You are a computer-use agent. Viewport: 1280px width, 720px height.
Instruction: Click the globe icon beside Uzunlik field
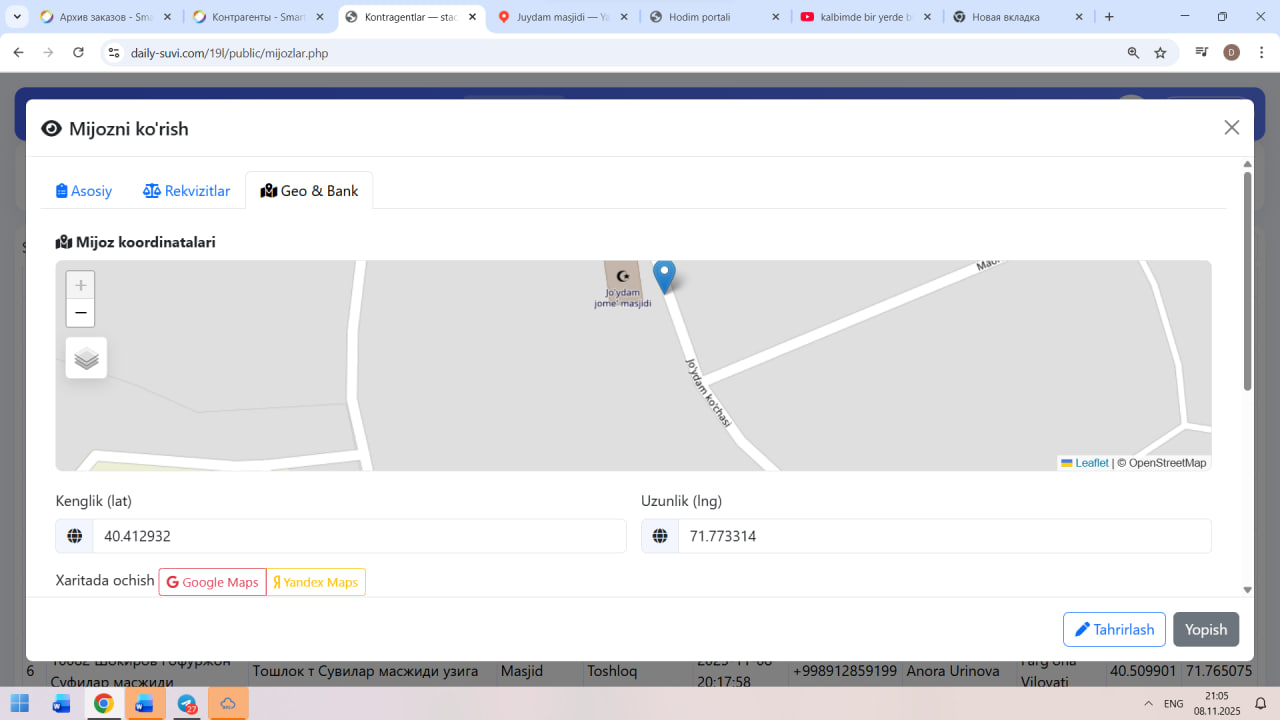[660, 536]
